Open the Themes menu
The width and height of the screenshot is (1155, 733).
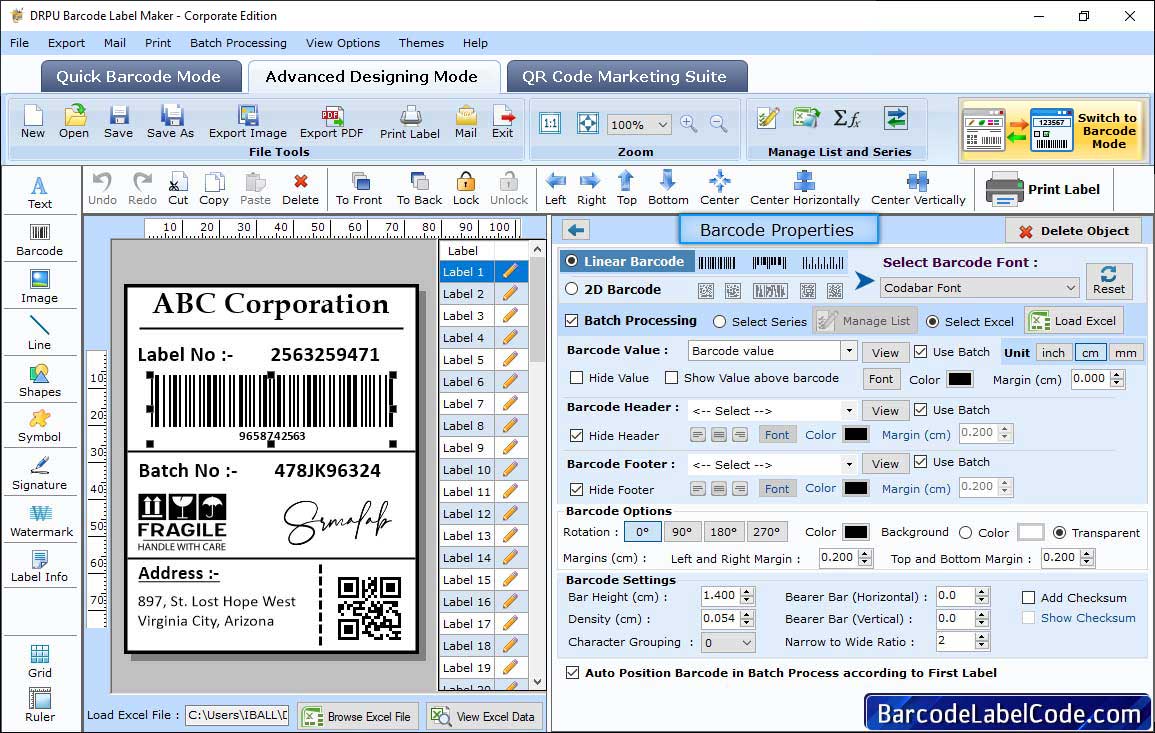(x=421, y=43)
